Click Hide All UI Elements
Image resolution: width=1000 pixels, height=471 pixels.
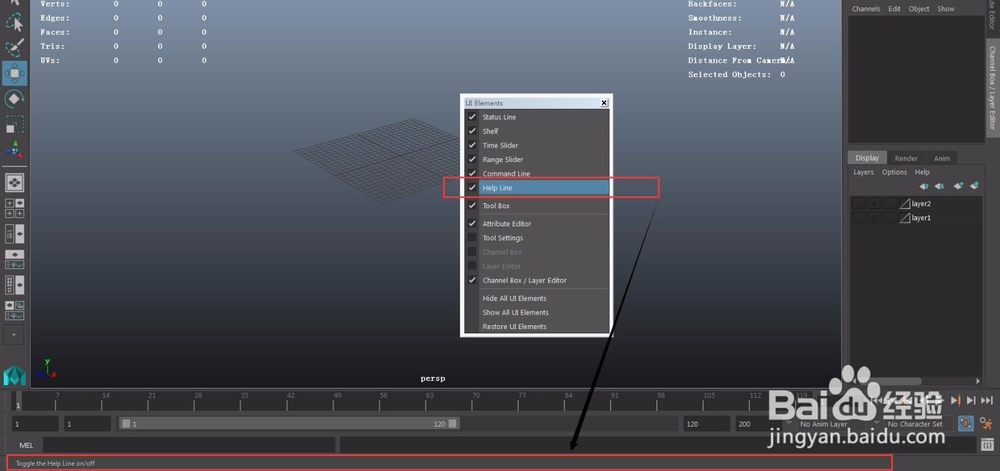click(514, 298)
